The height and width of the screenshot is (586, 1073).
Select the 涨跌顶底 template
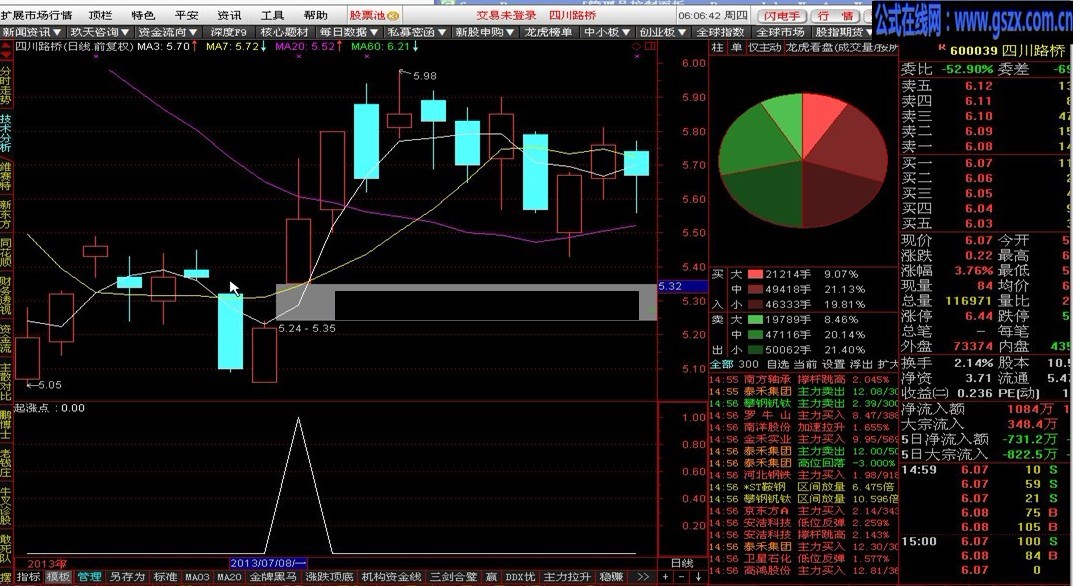329,577
